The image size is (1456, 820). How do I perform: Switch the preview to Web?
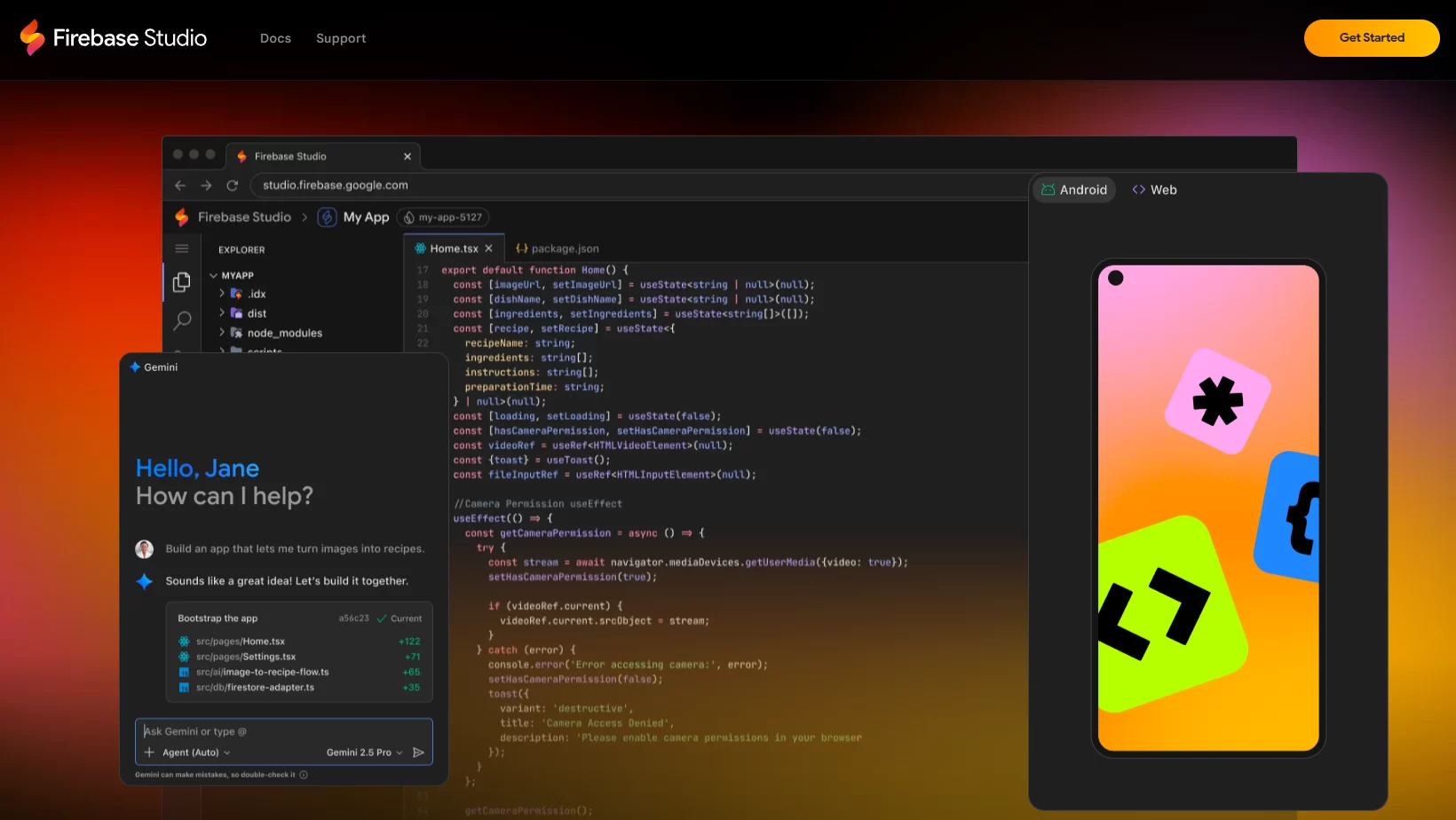[x=1154, y=190]
